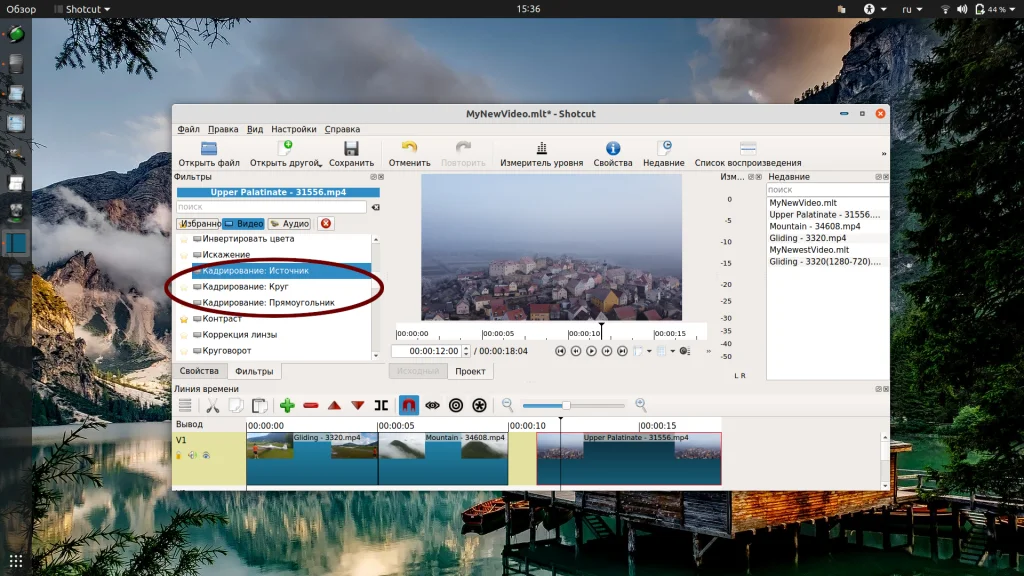This screenshot has width=1024, height=576.
Task: Switch to the Свойства tab
Action: pos(198,371)
